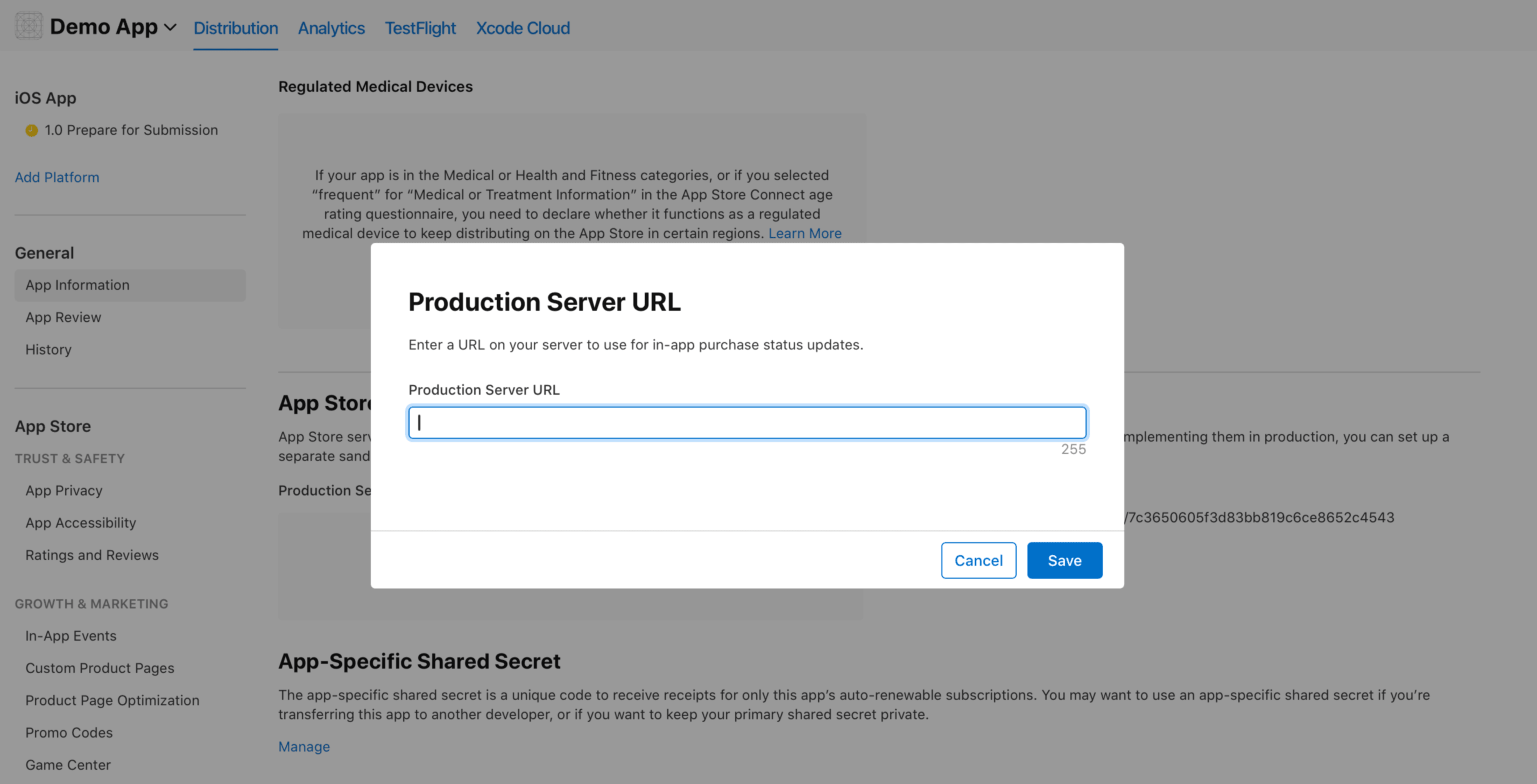Click the Add Platform link
1537x784 pixels.
coord(57,177)
